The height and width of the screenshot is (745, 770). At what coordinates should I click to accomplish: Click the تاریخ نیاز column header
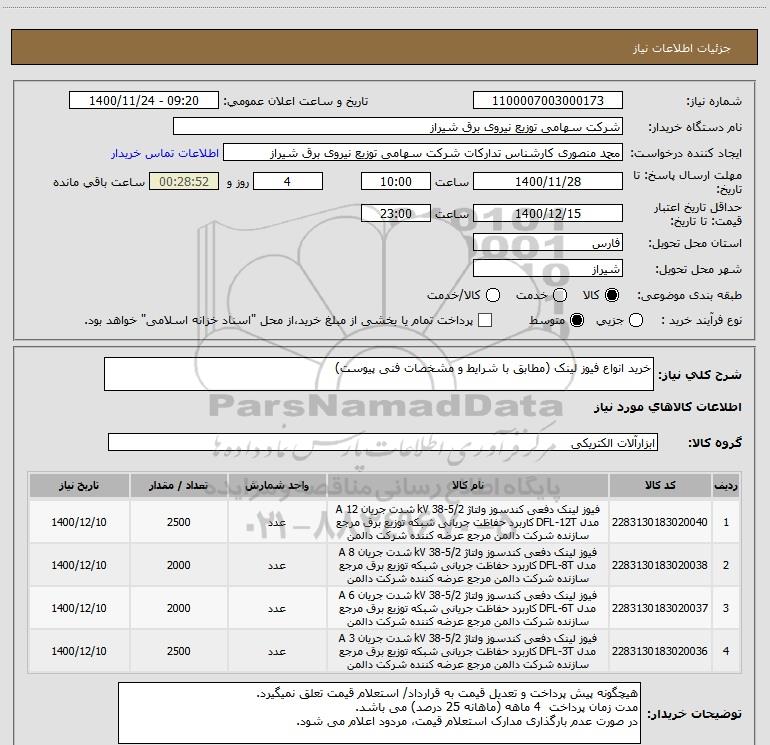(x=79, y=485)
